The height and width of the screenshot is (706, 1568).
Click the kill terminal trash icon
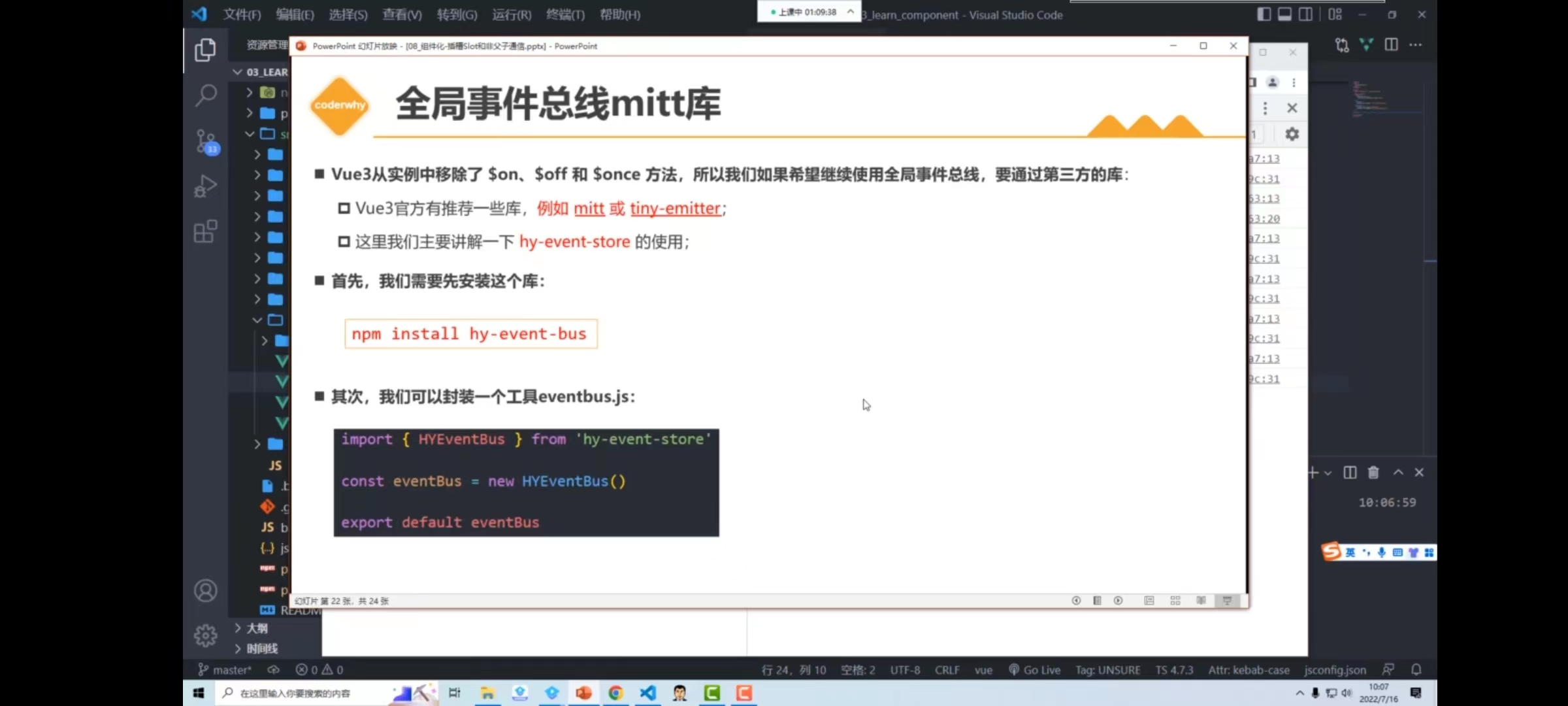point(1373,473)
